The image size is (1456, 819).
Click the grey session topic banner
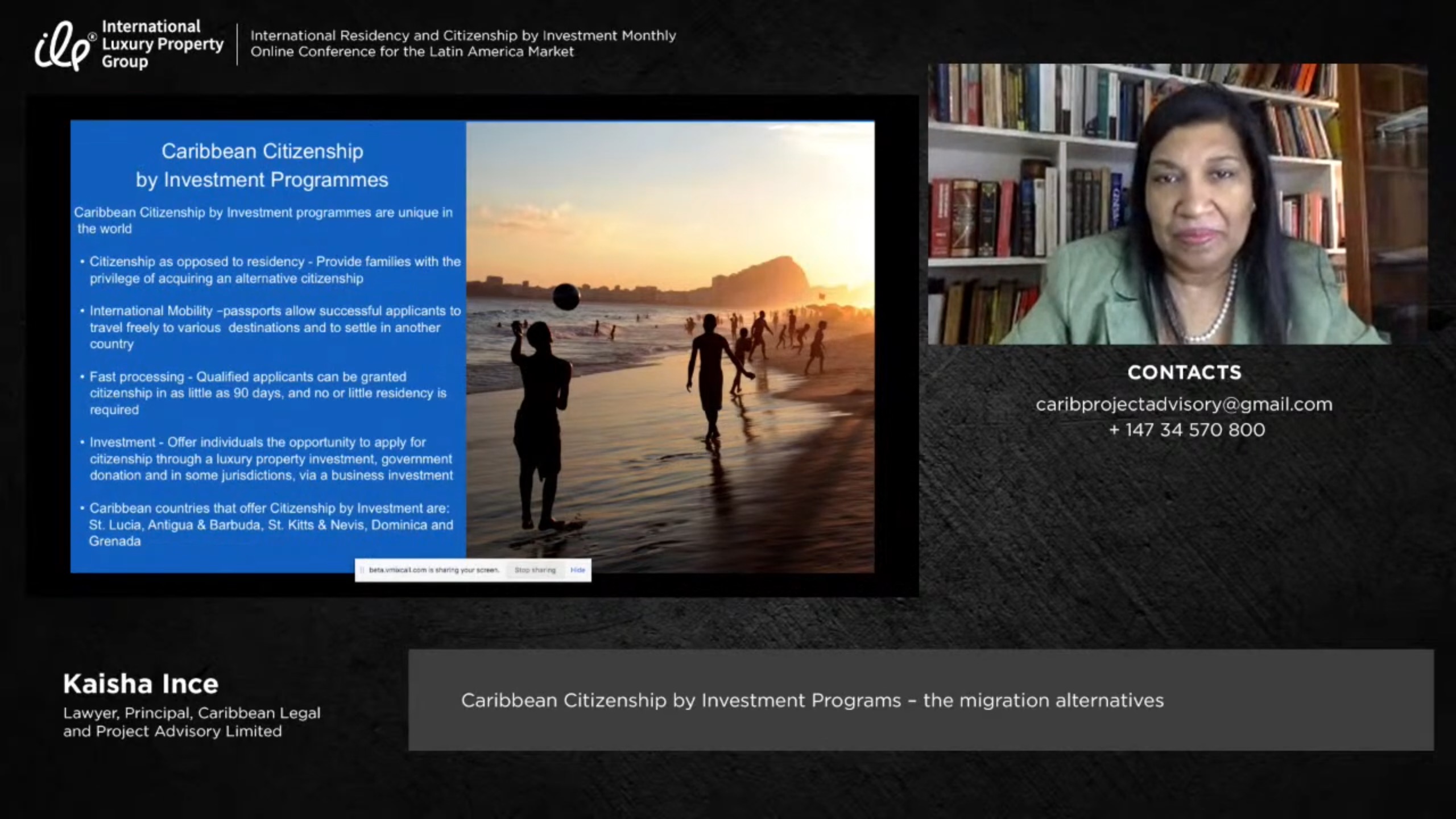coord(921,700)
